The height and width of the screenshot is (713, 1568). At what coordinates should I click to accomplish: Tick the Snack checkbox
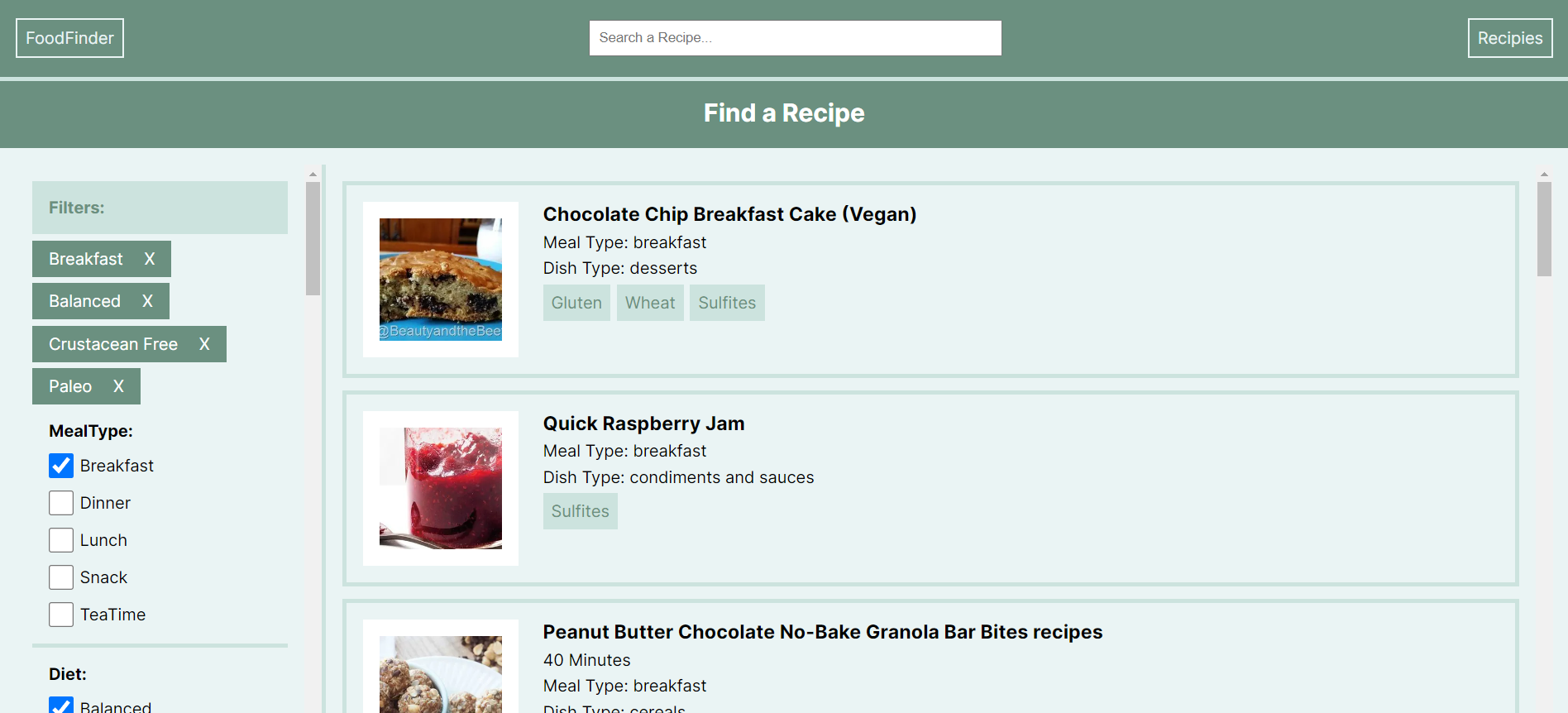61,577
